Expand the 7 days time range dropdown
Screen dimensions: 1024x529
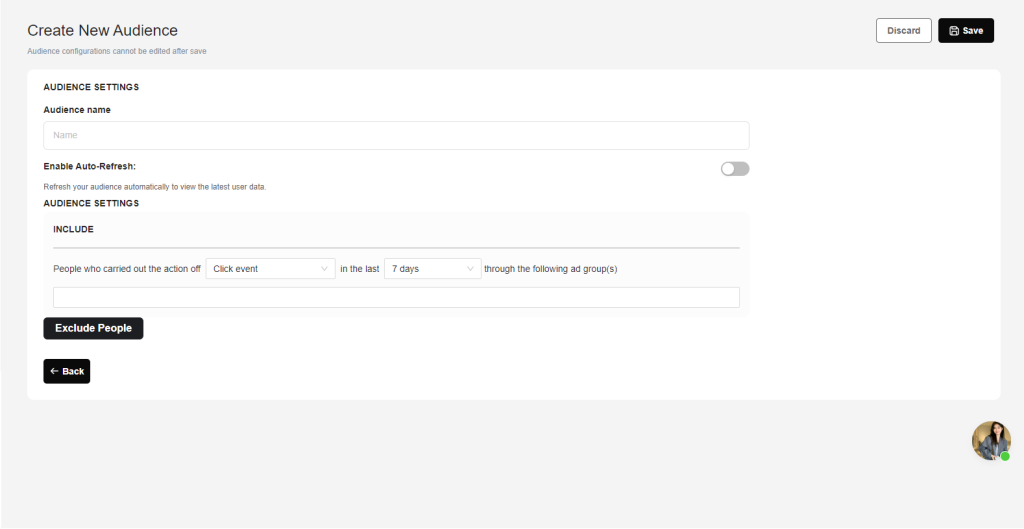[432, 269]
